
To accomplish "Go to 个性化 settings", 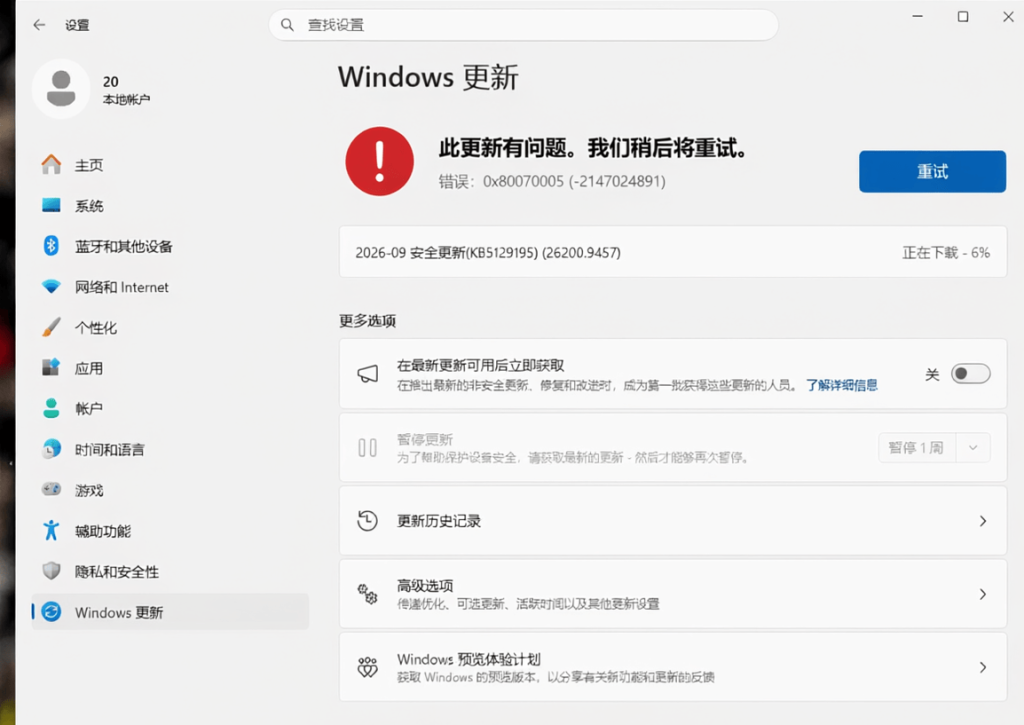I will pyautogui.click(x=170, y=327).
